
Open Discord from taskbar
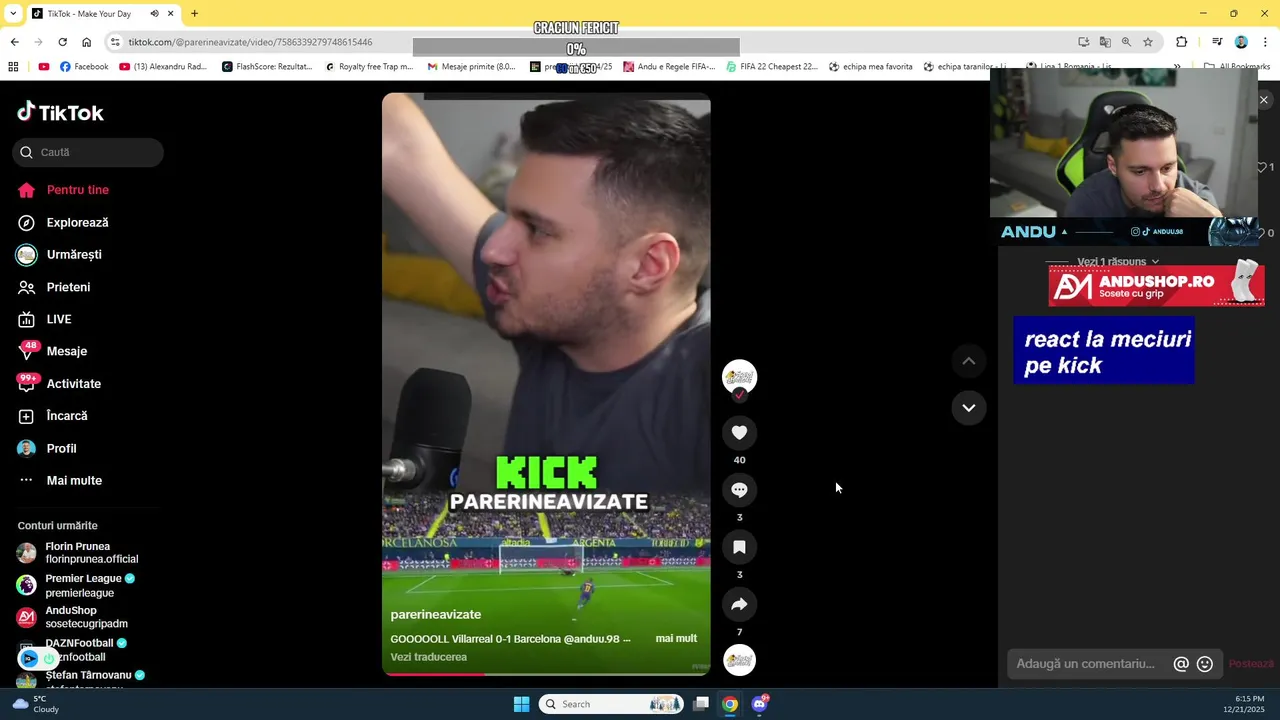[759, 704]
